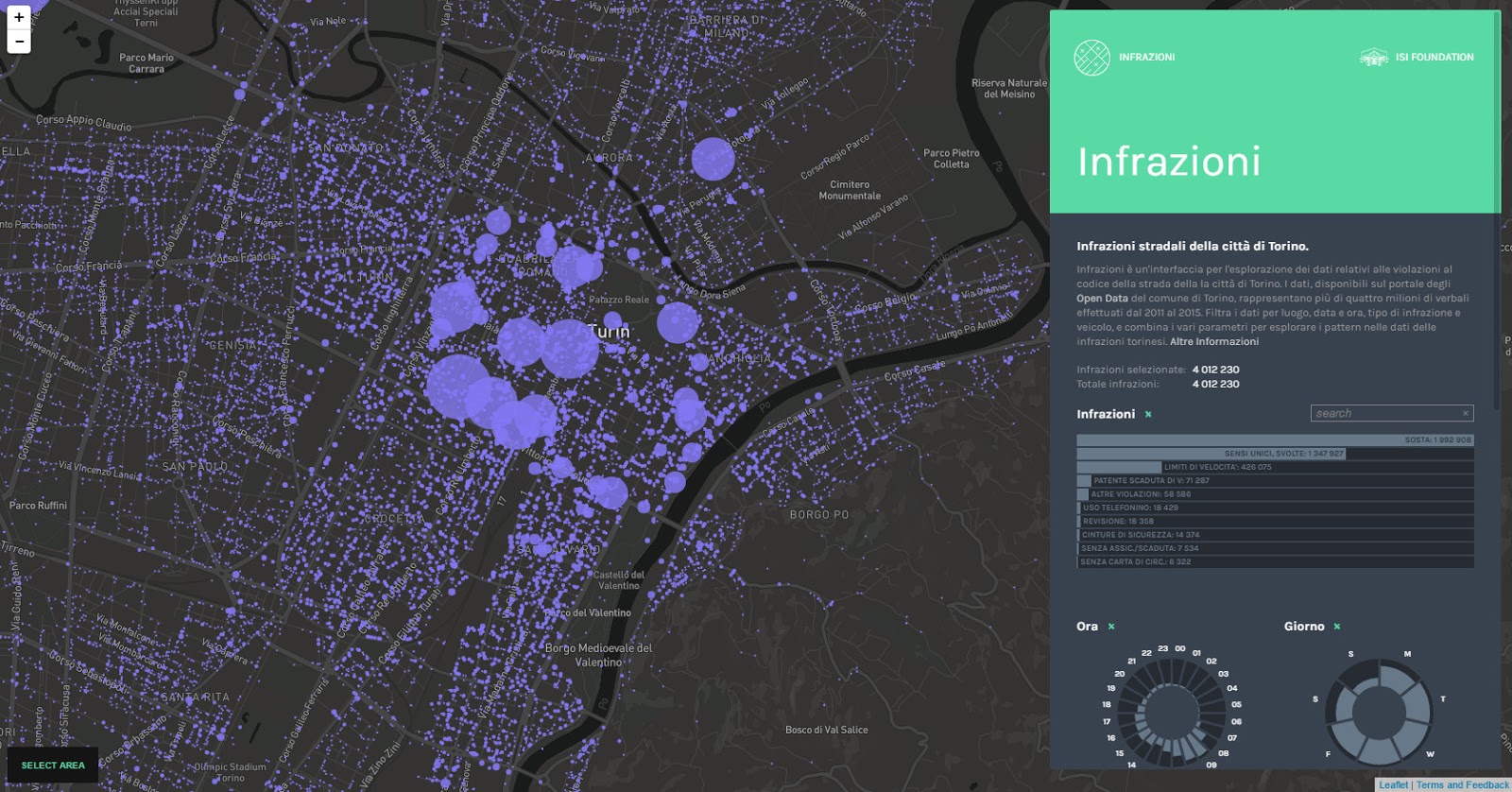Open the ISI Foundation logo link

(x=1417, y=58)
